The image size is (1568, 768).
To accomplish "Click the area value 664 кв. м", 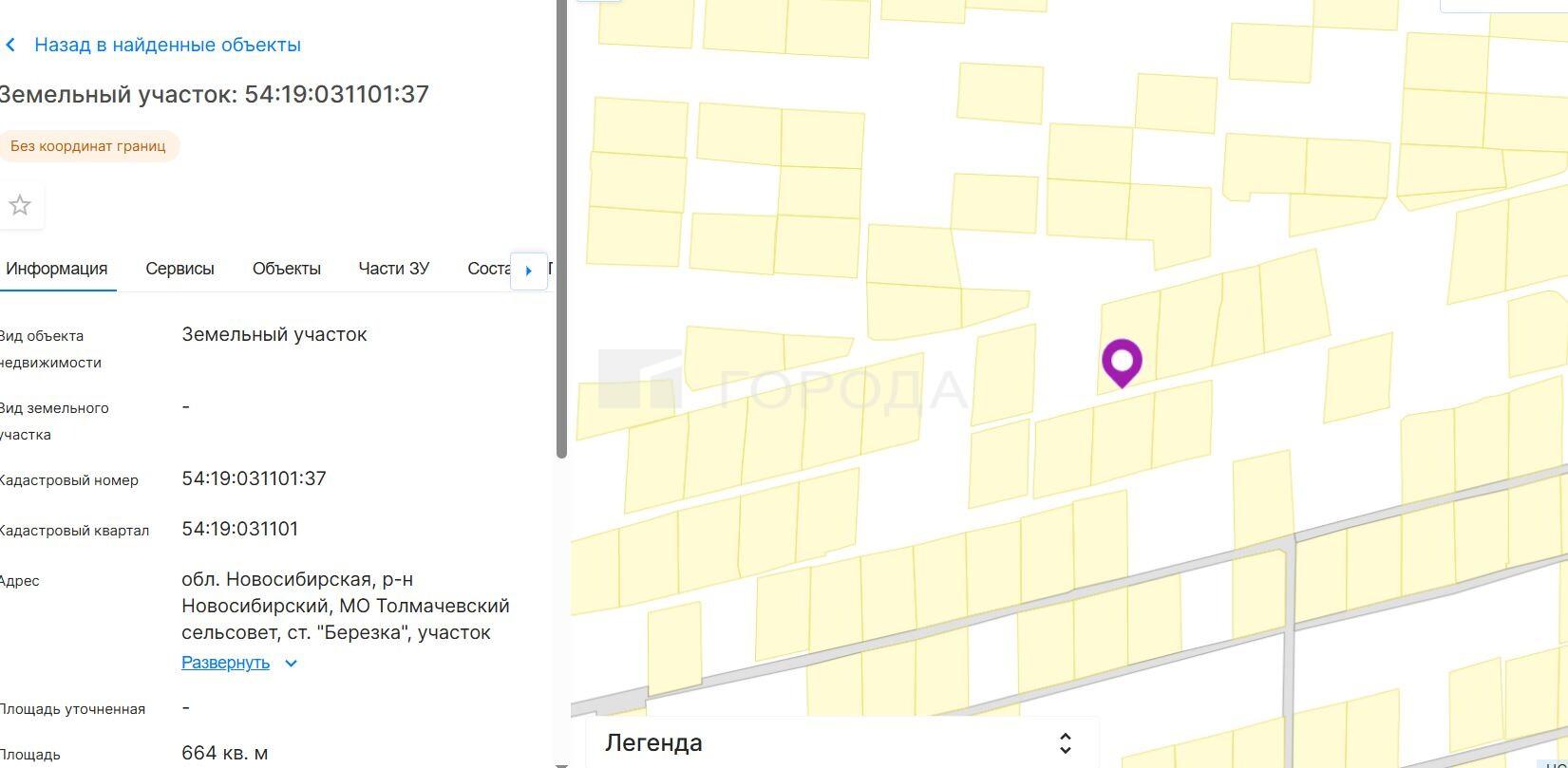I will (x=224, y=753).
